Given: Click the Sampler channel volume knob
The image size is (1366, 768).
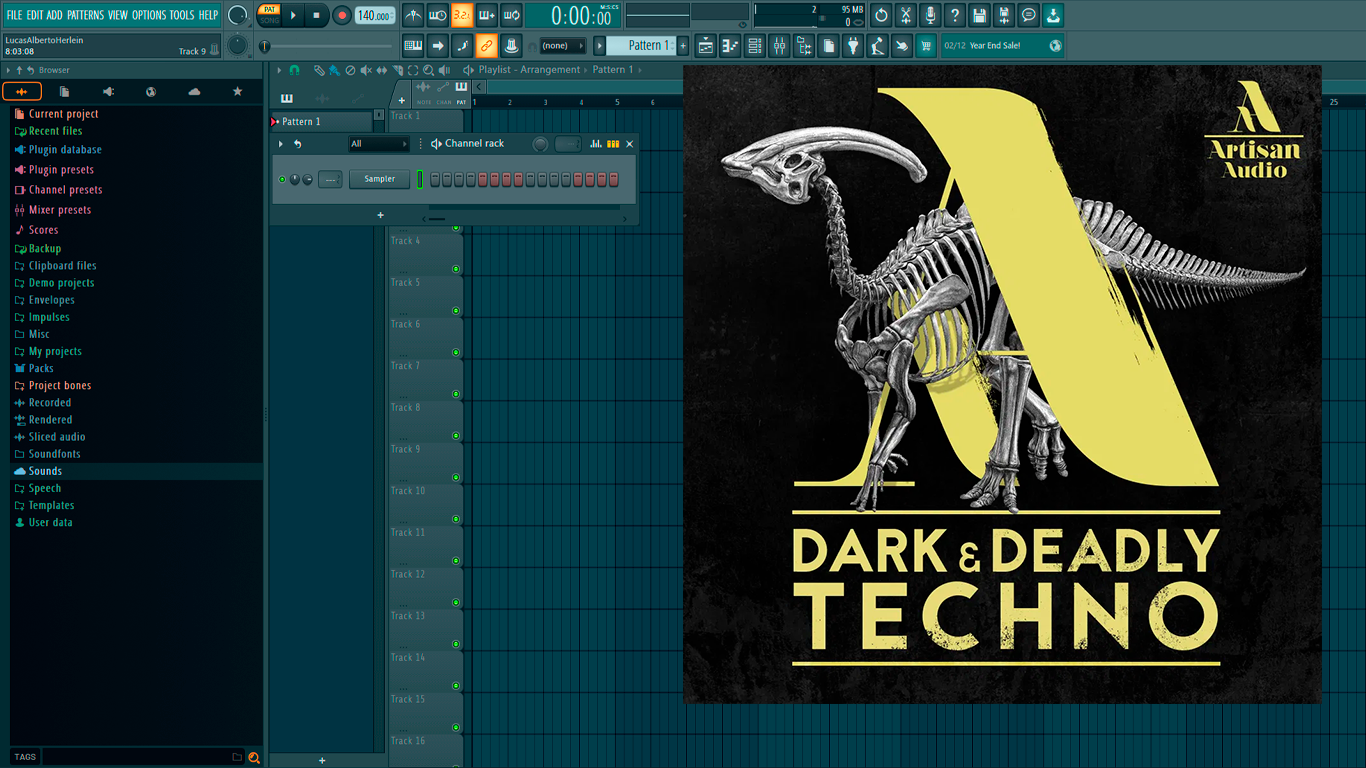Looking at the screenshot, I should 307,179.
